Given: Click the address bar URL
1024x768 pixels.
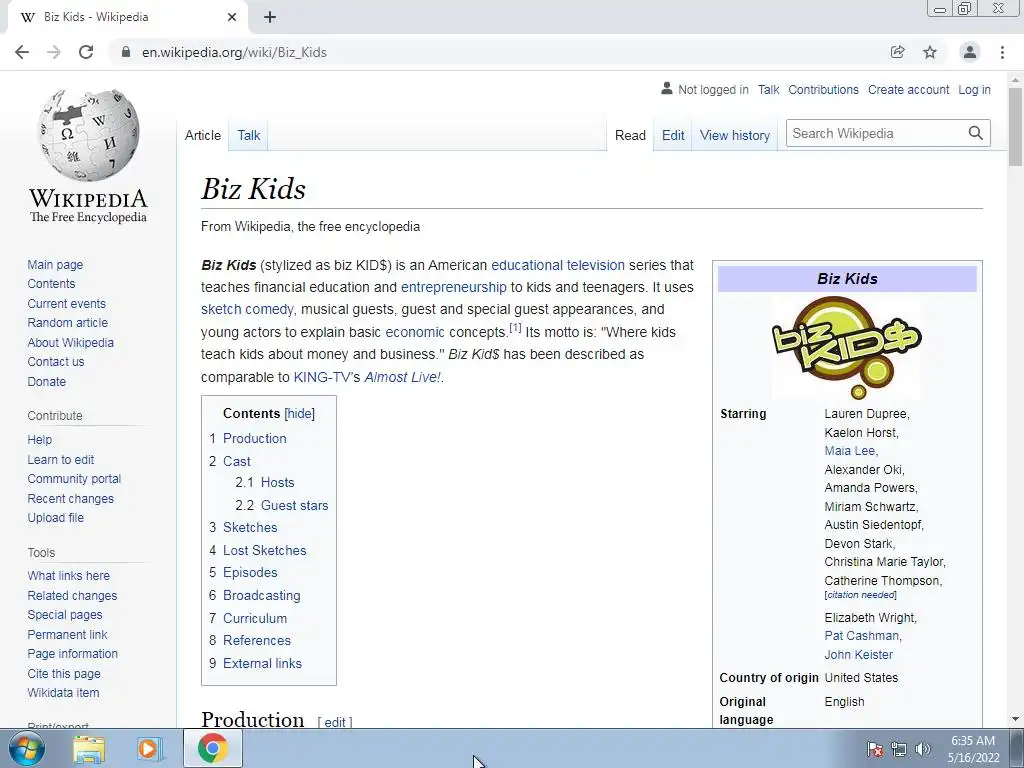Looking at the screenshot, I should click(x=234, y=52).
